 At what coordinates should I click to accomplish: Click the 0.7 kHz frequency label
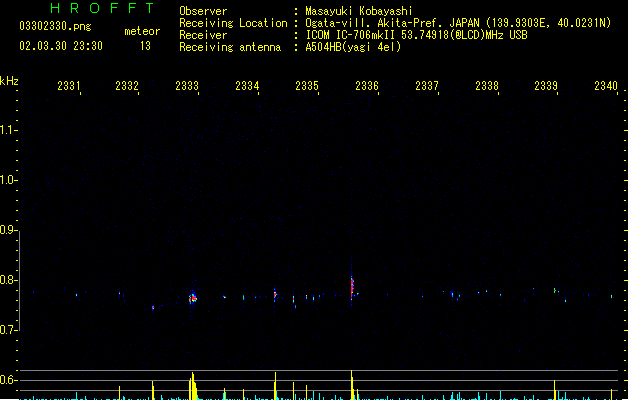tap(8, 330)
